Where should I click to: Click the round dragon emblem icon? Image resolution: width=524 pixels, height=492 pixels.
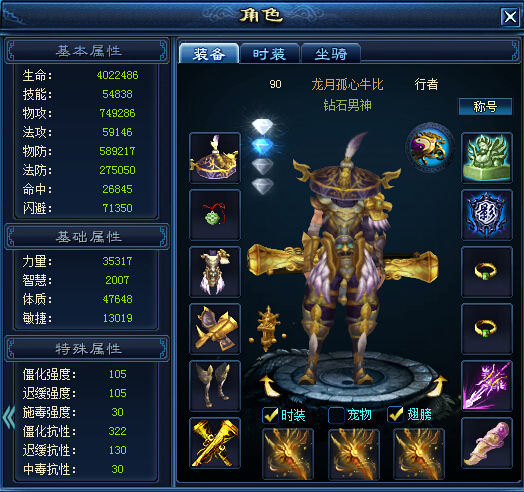point(430,147)
